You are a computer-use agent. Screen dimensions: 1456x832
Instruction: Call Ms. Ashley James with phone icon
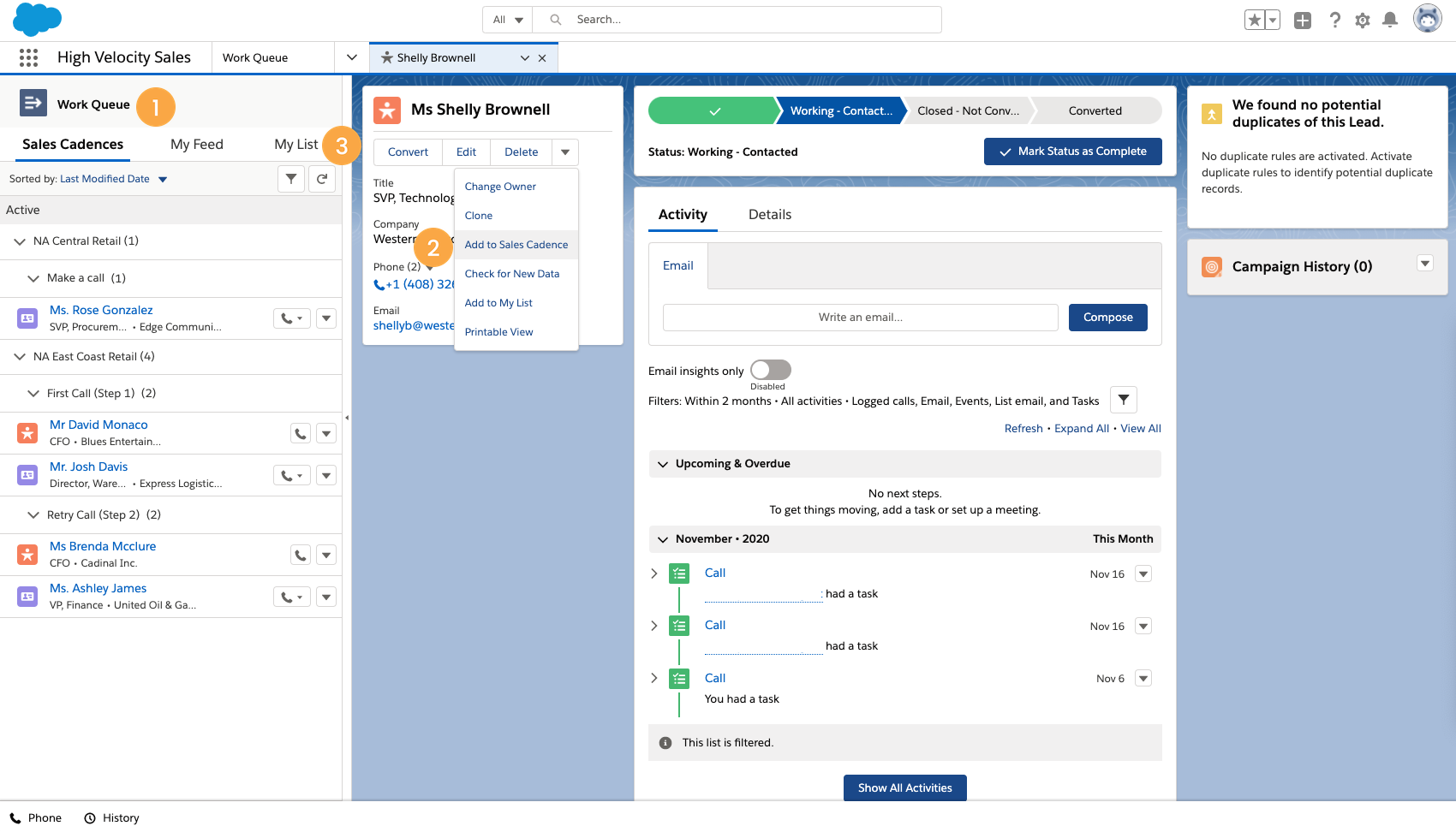click(x=292, y=597)
